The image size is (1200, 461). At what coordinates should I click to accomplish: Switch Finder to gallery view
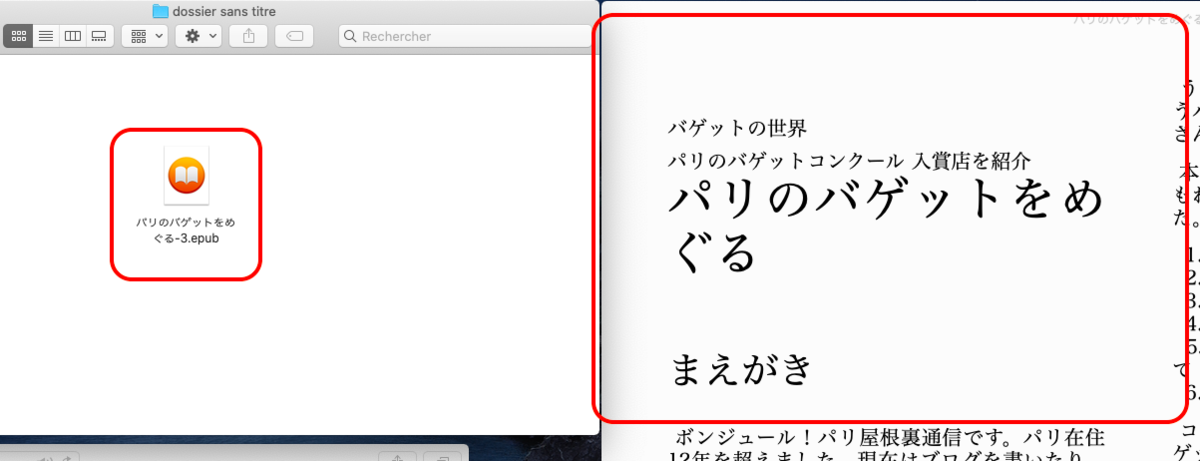pos(99,35)
